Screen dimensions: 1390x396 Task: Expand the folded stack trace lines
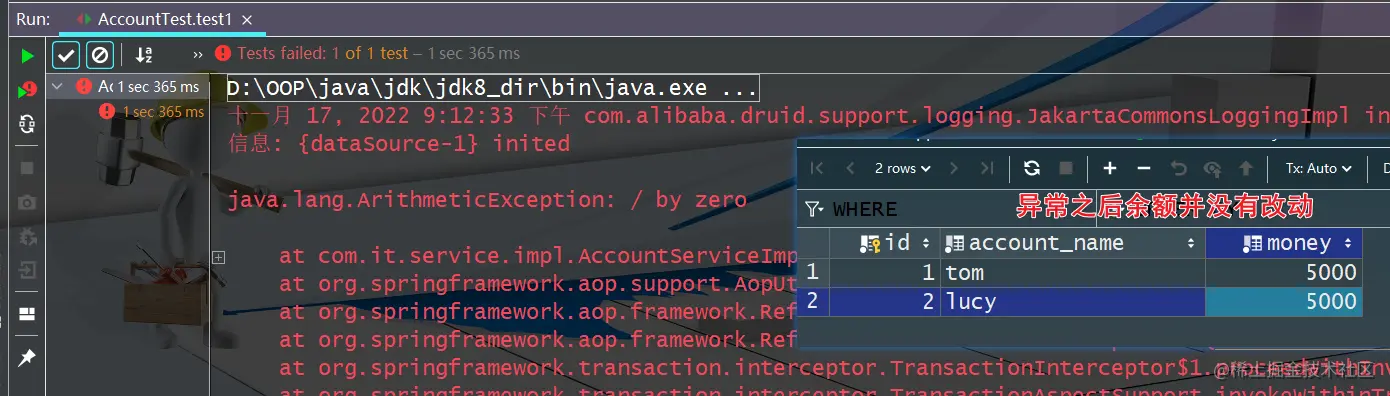[218, 257]
